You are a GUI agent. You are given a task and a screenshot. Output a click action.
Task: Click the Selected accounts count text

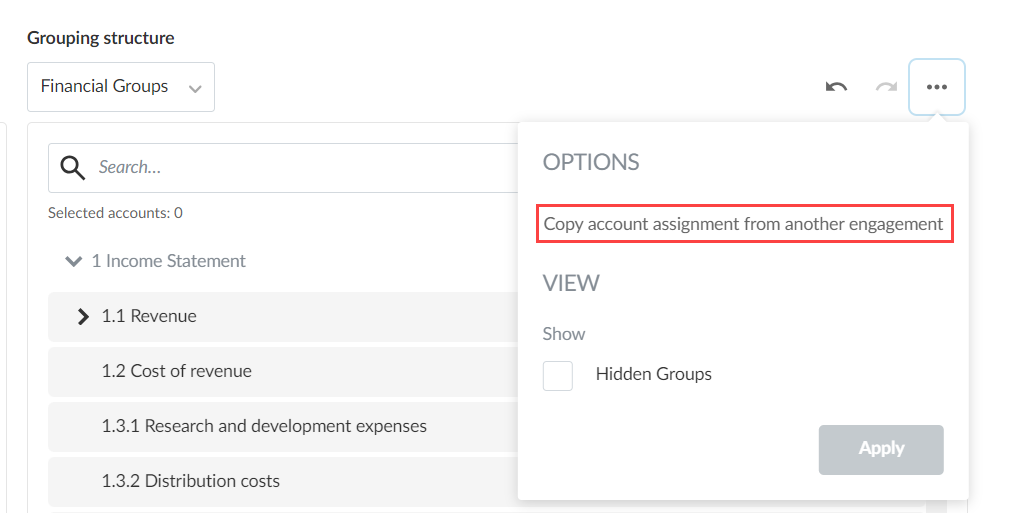[x=115, y=213]
